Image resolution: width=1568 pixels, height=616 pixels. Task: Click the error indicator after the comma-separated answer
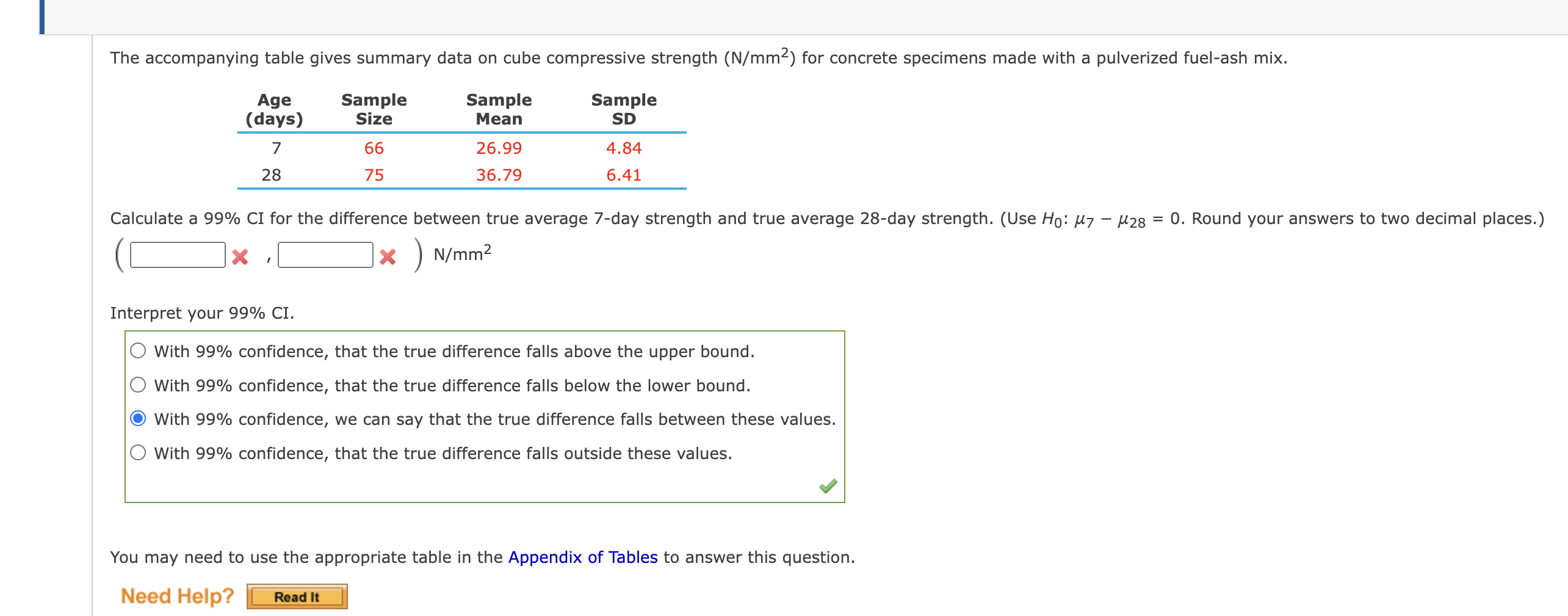[388, 256]
